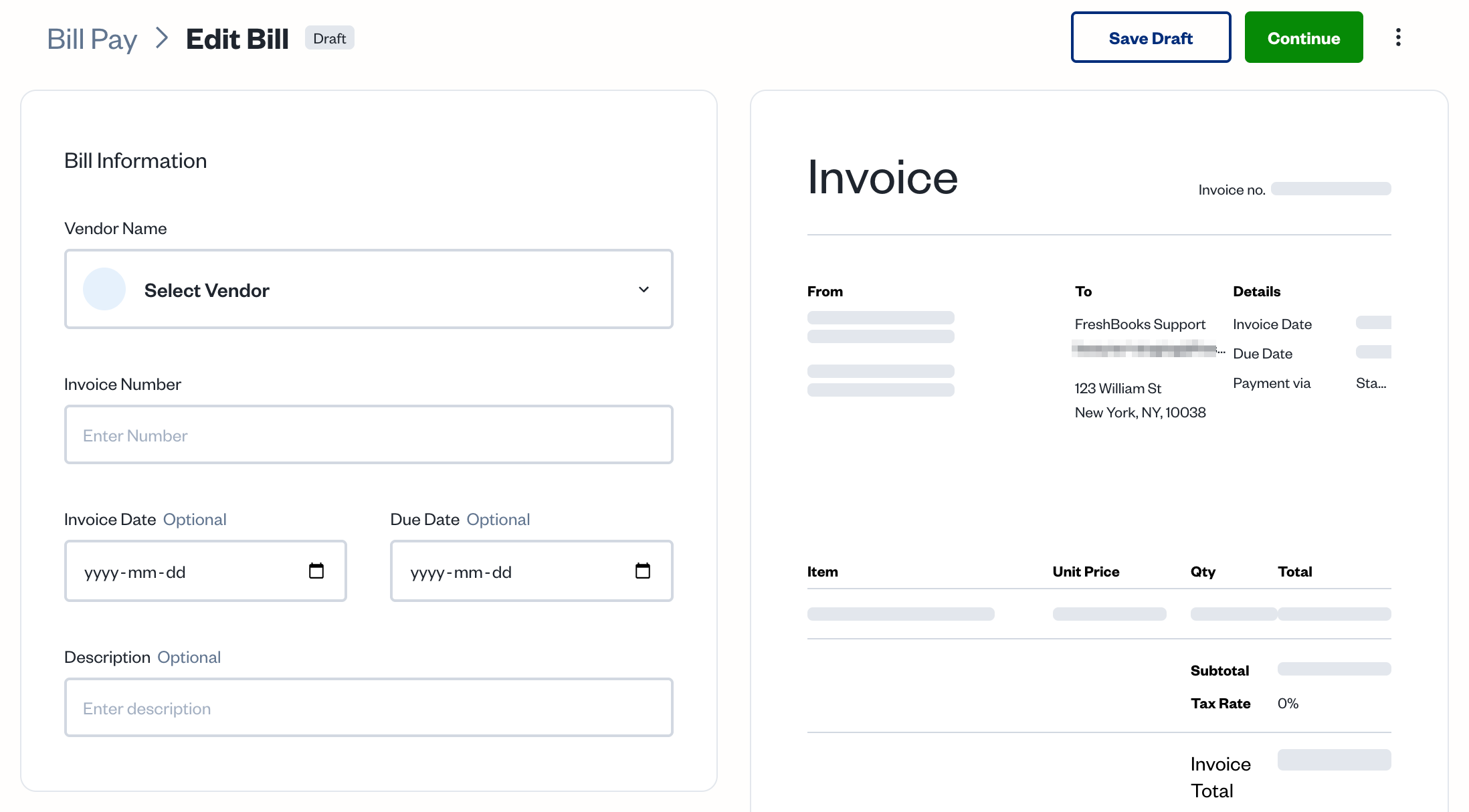The image size is (1469, 812).
Task: Focus the Invoice Date yyyy-mm-dd field
Action: (205, 571)
